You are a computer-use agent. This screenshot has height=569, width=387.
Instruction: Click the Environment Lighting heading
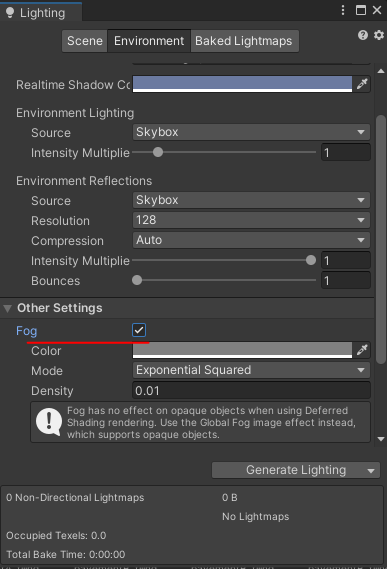click(75, 113)
